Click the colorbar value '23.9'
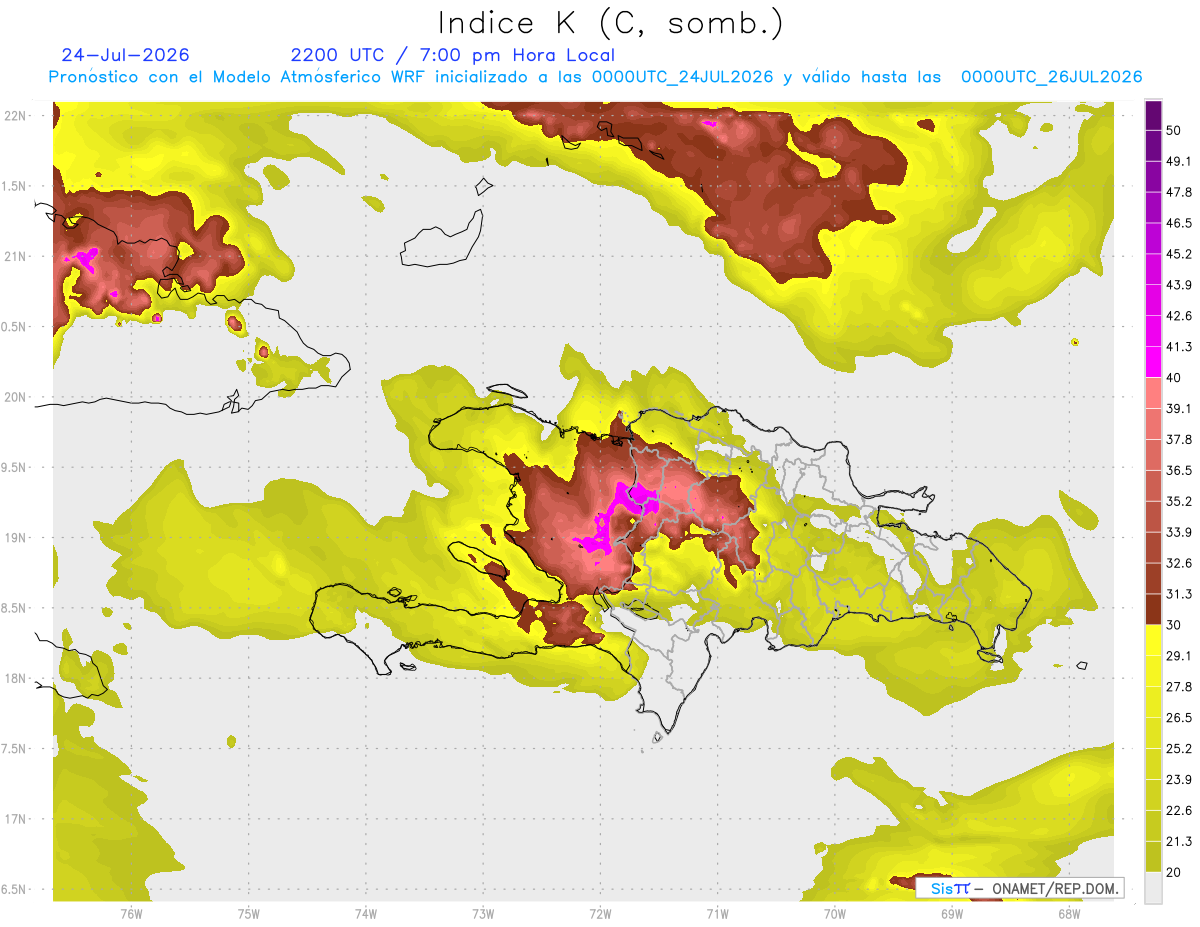 click(1177, 780)
